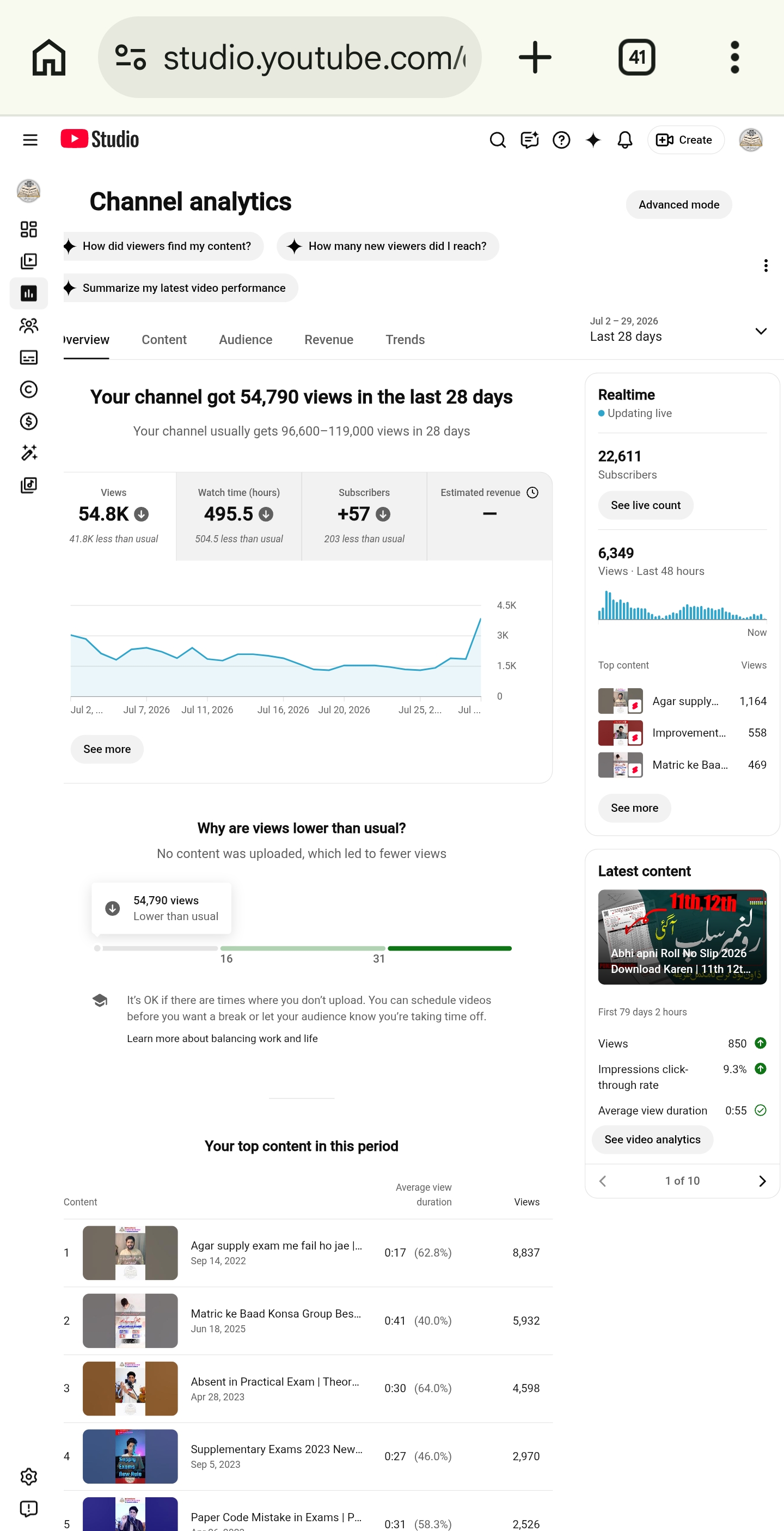Go to Content from sidebar

(x=28, y=261)
